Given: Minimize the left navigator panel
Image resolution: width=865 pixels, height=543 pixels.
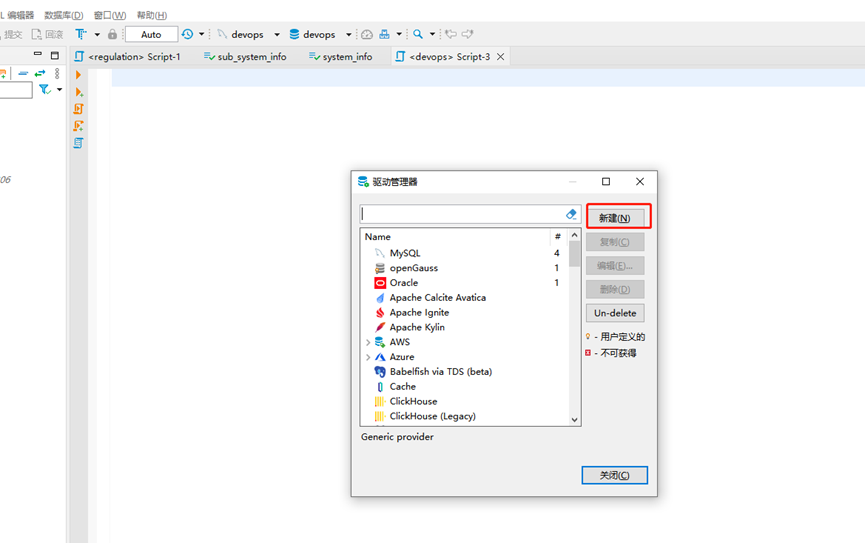Looking at the screenshot, I should (x=38, y=54).
